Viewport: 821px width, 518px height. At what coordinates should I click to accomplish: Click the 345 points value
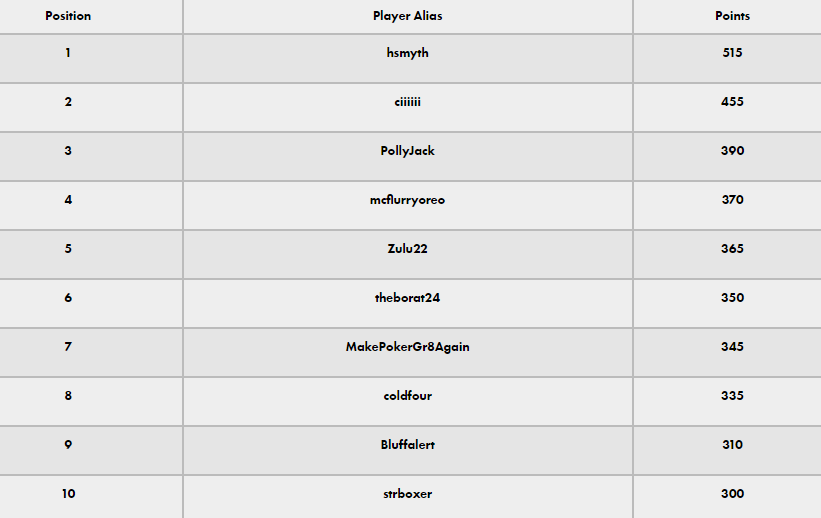[x=732, y=347]
